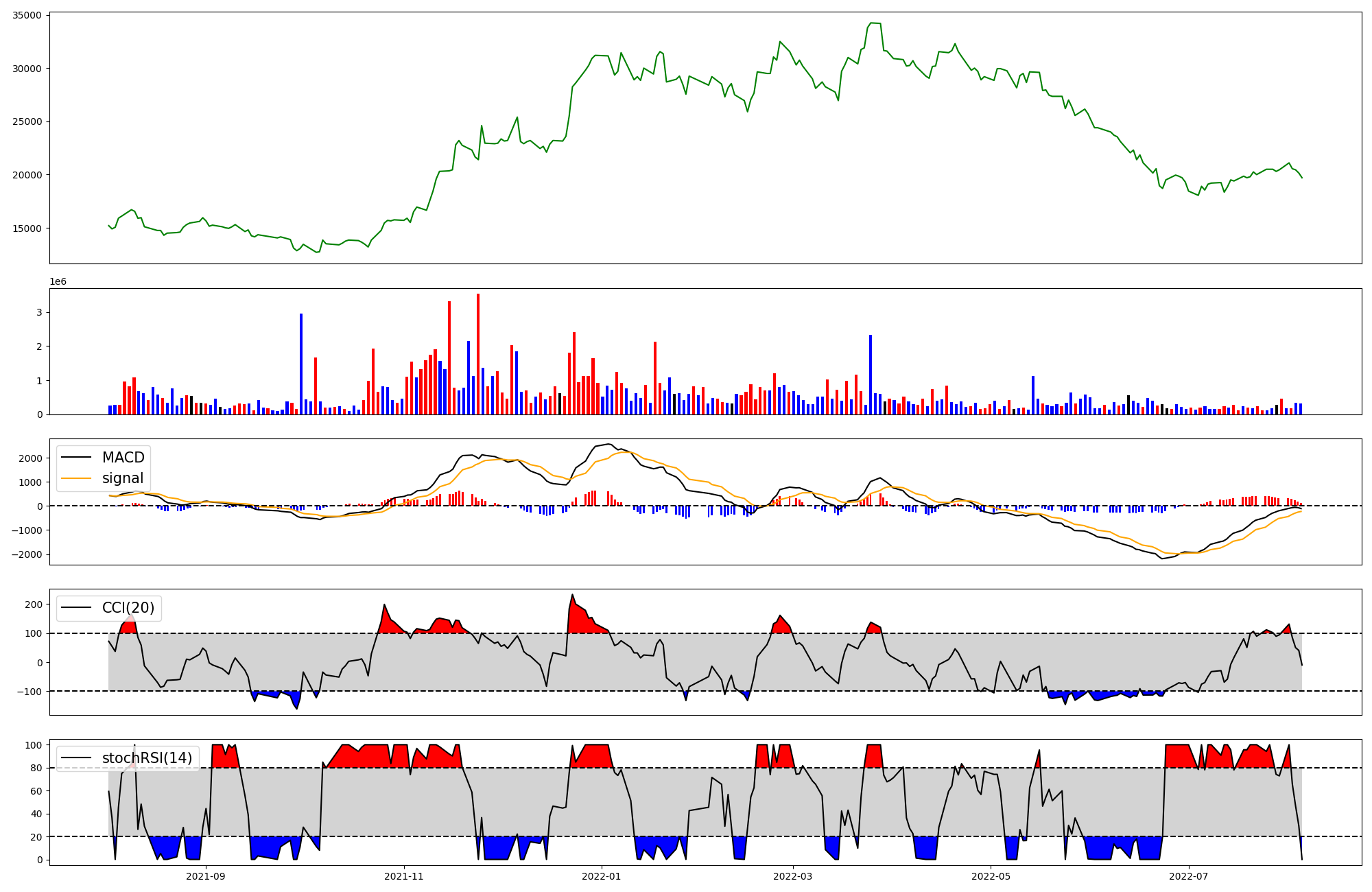The height and width of the screenshot is (892, 1372).
Task: Click the 200 tick on CCI axis
Action: (34, 605)
